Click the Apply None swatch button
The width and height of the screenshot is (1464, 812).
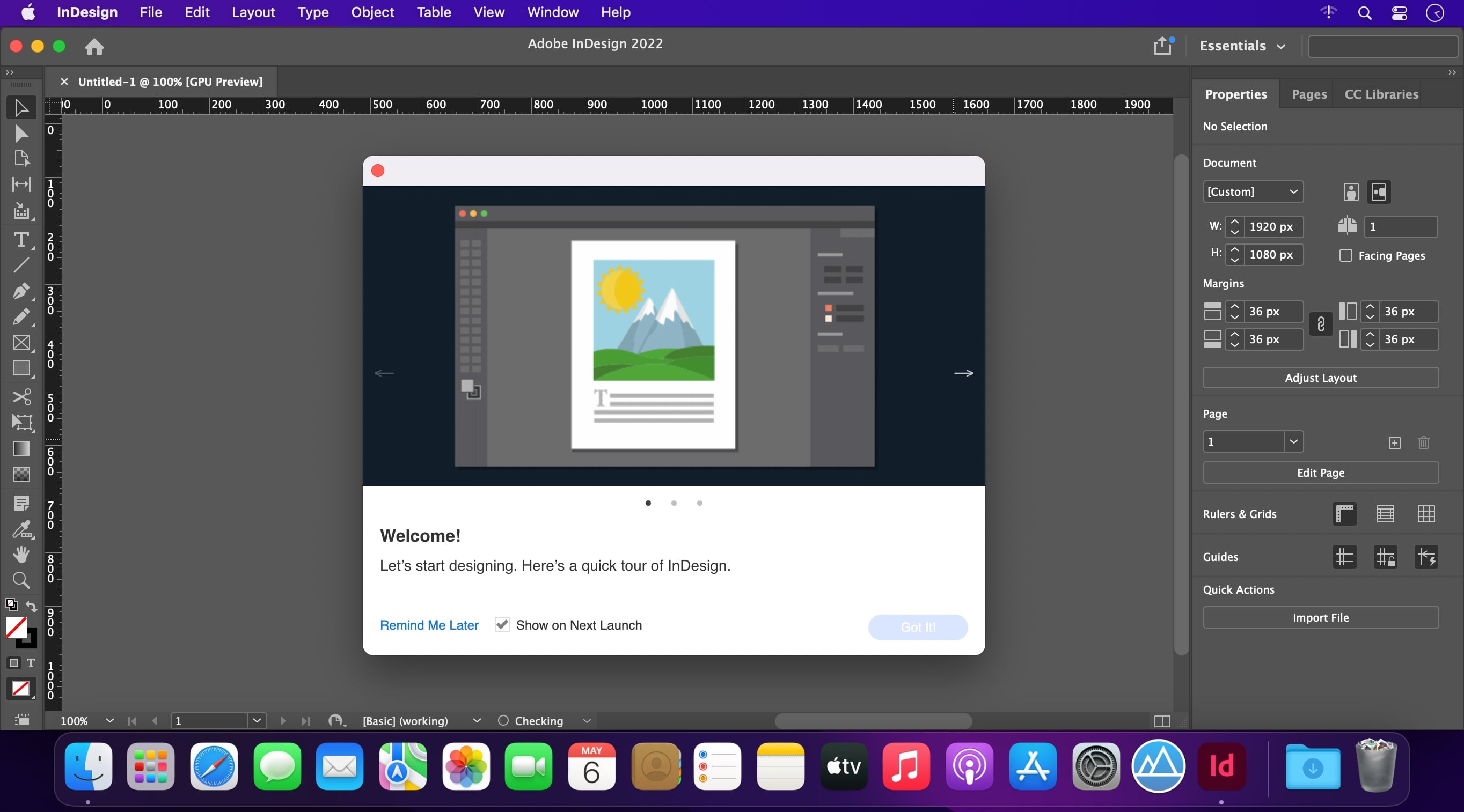click(x=21, y=688)
